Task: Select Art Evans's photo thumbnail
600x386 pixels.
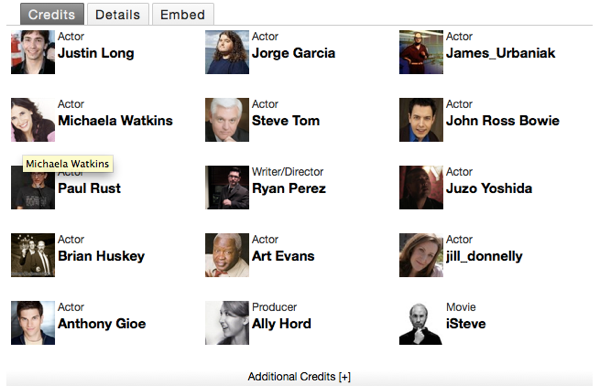Action: pyautogui.click(x=227, y=255)
